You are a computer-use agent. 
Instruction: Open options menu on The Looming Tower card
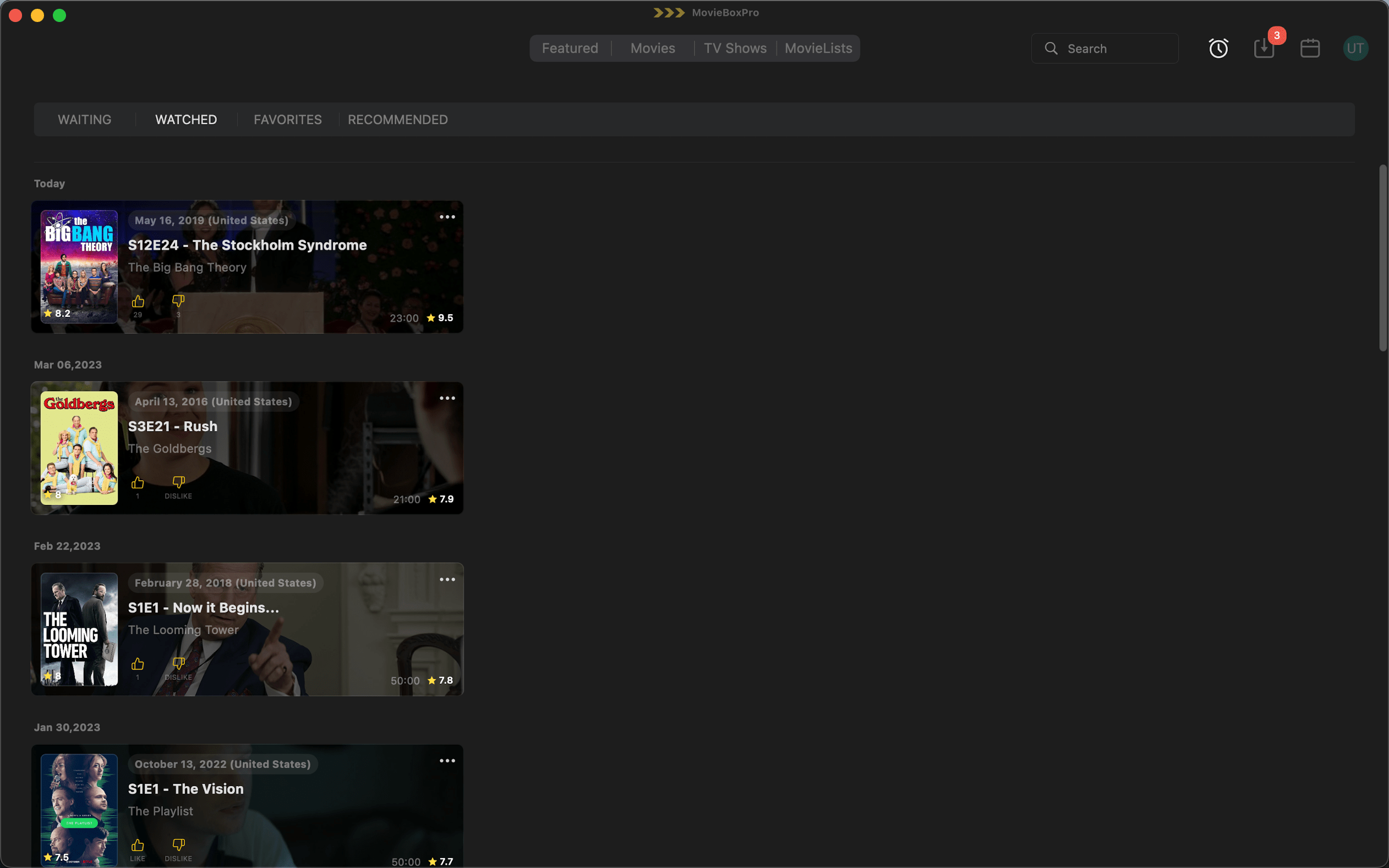447,579
